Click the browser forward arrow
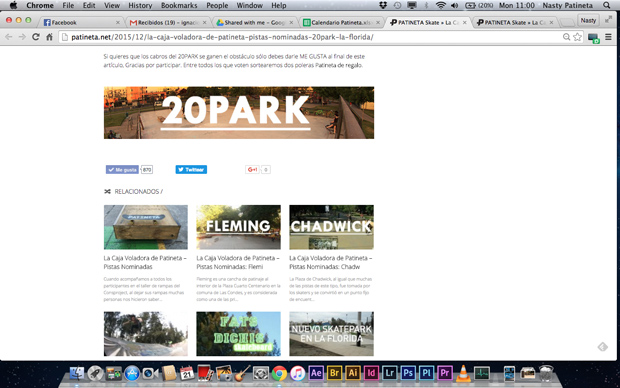 click(x=22, y=37)
